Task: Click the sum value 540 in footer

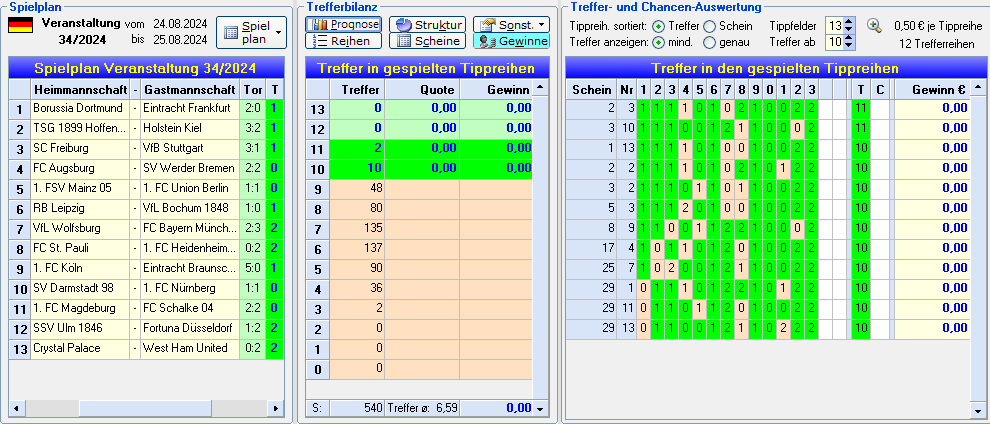Action: (357, 408)
